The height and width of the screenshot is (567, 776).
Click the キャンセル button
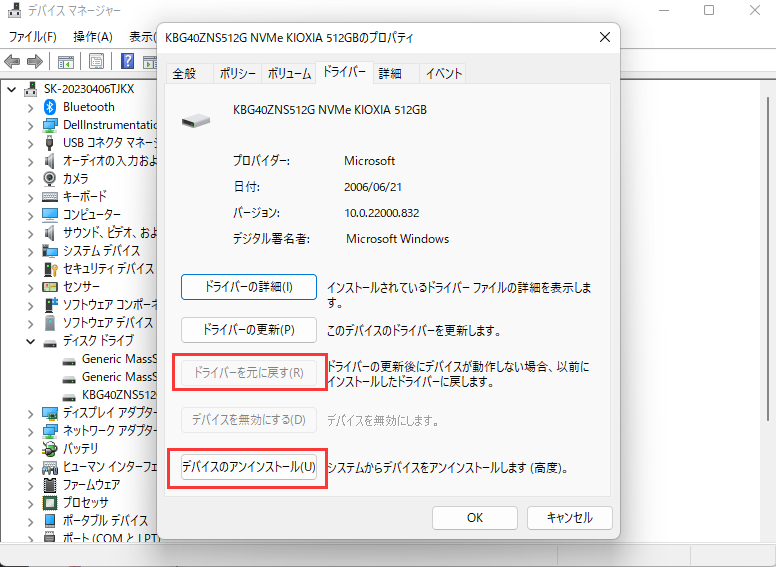coord(570,518)
